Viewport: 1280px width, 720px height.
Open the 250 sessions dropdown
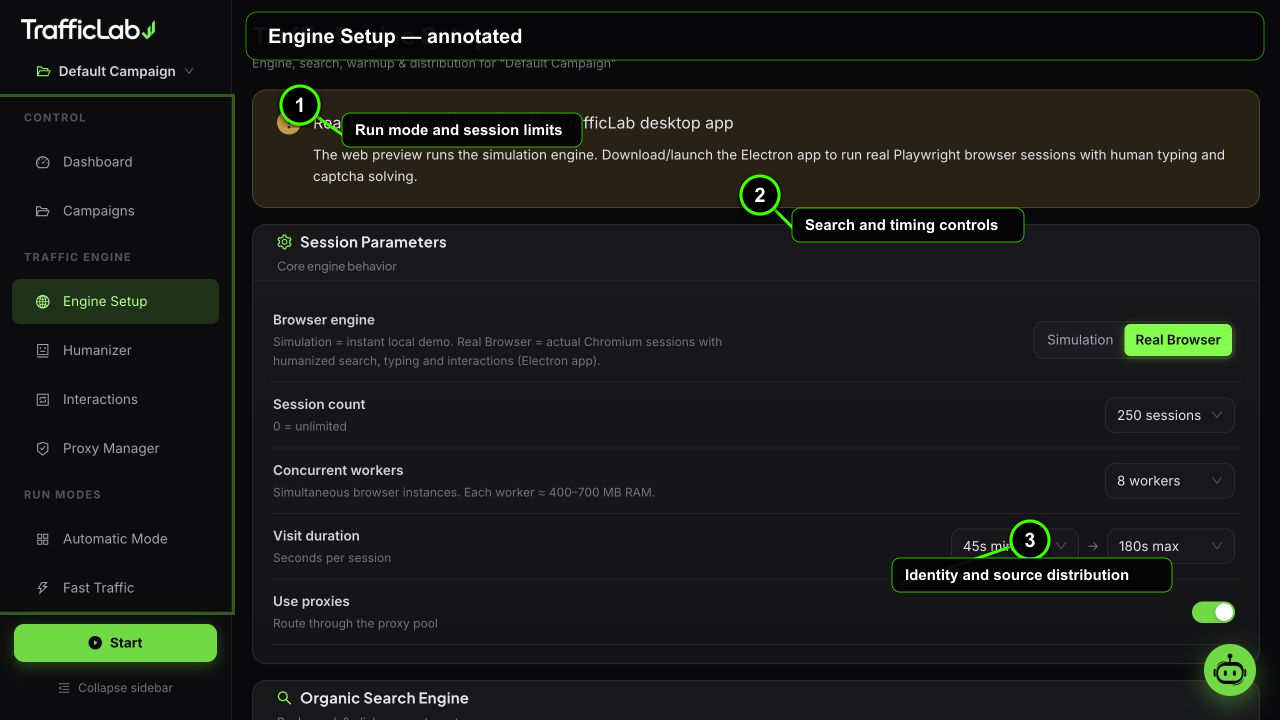1170,415
